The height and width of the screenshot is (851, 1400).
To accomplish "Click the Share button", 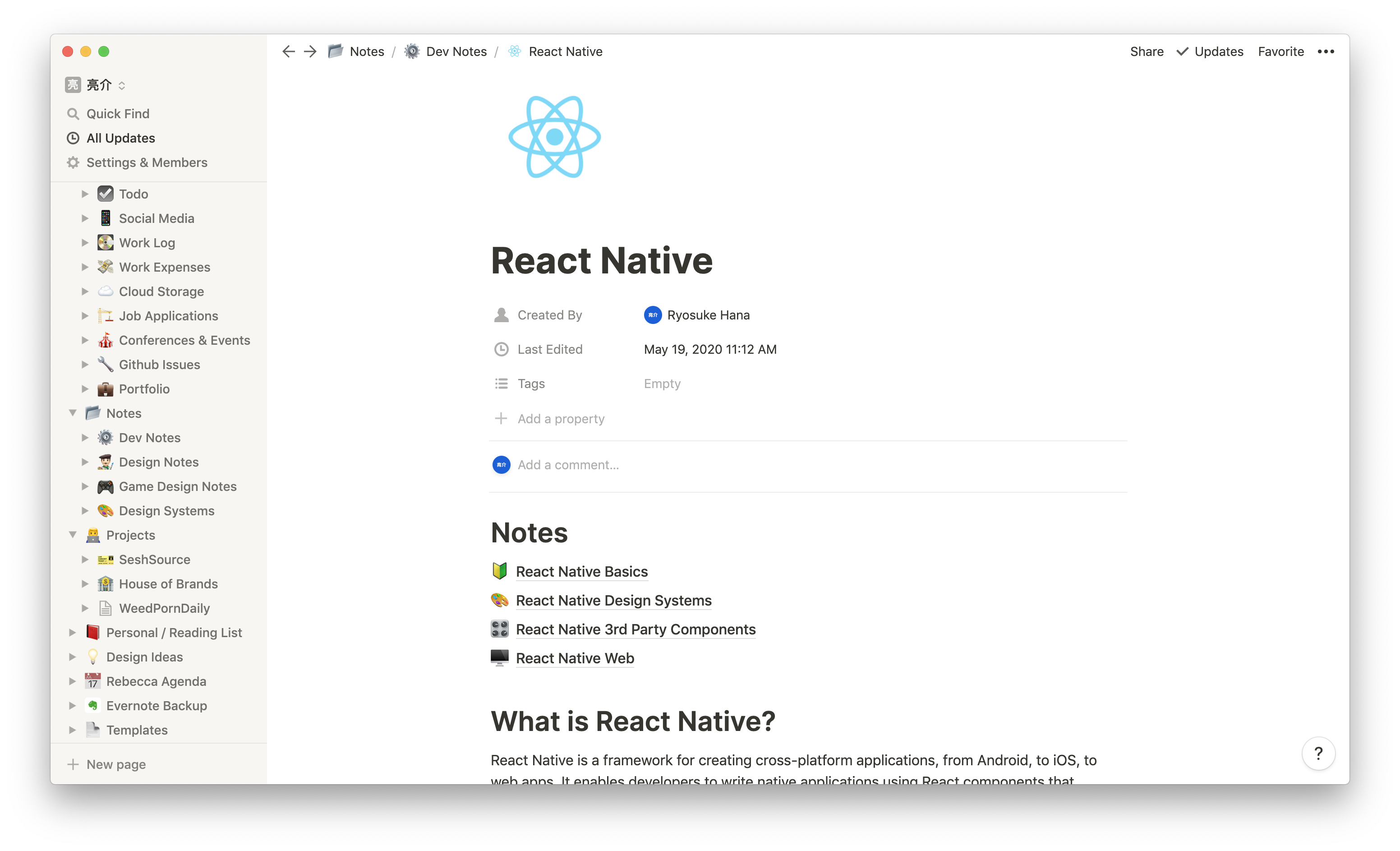I will [x=1147, y=51].
